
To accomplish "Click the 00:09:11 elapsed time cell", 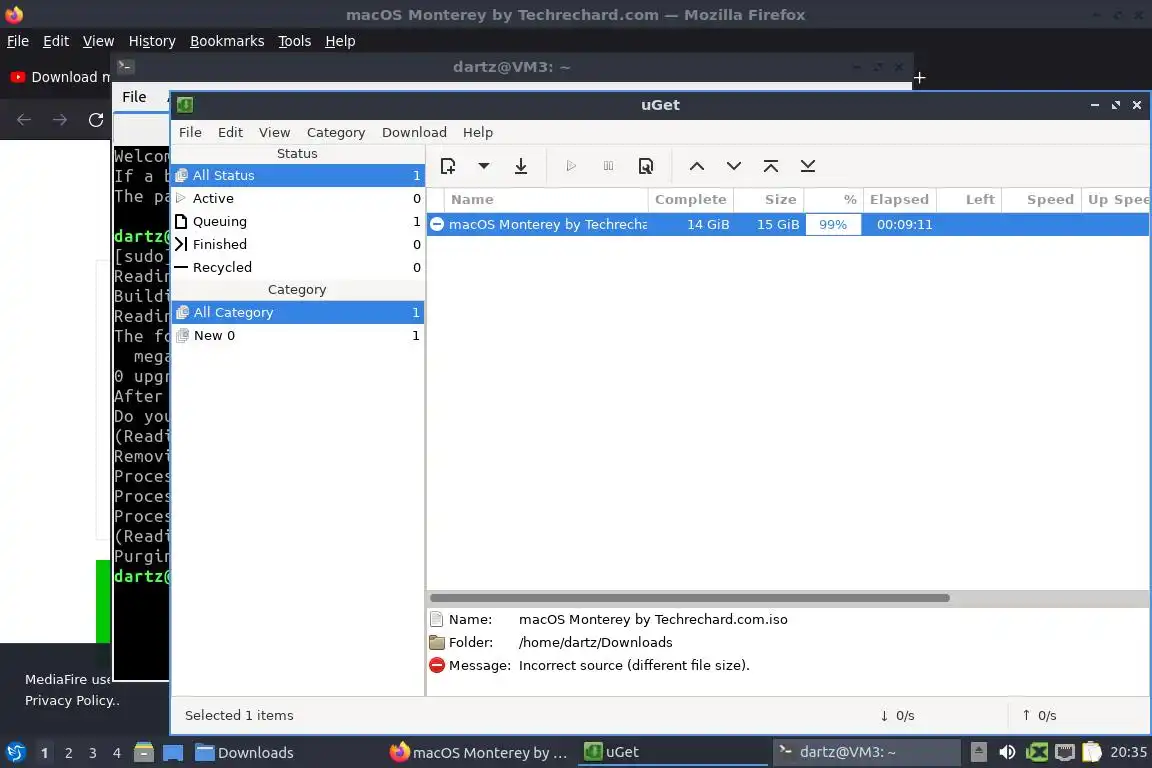I will [904, 224].
